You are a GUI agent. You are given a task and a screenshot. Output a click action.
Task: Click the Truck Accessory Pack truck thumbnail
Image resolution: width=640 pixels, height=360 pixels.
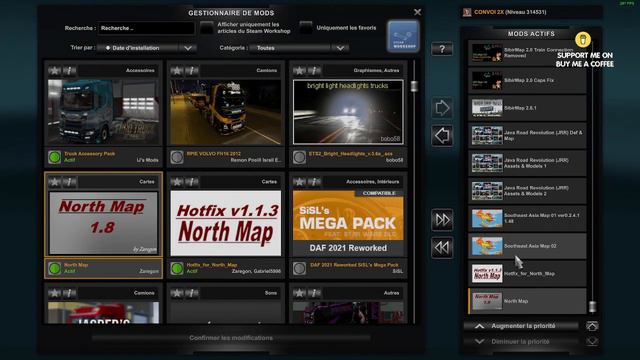103,112
